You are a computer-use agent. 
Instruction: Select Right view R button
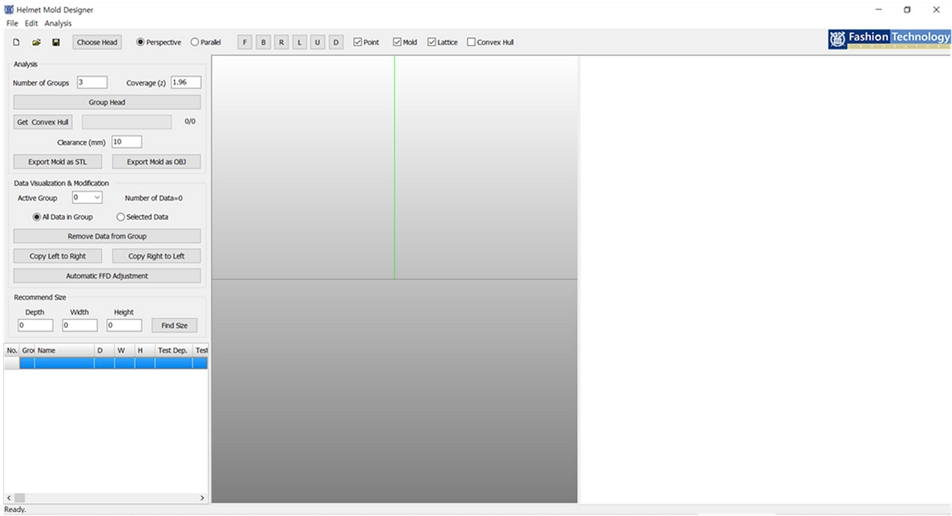pyautogui.click(x=281, y=42)
